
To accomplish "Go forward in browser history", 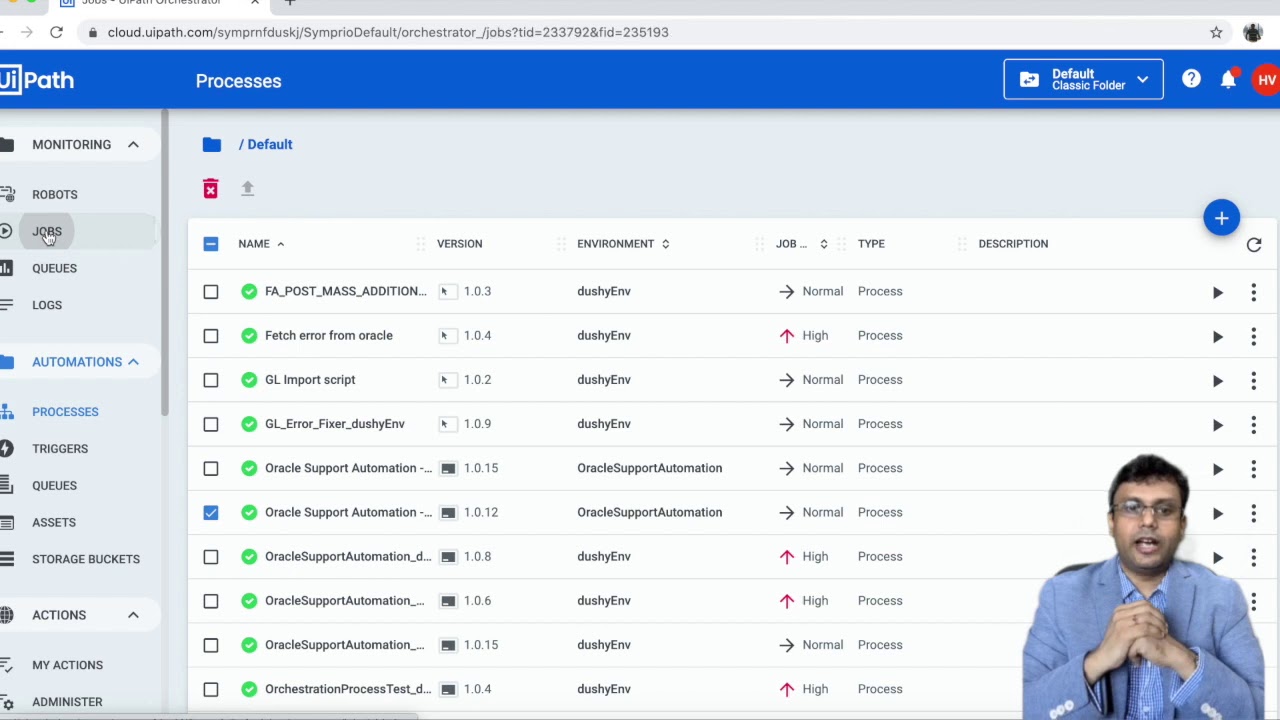I will pyautogui.click(x=26, y=32).
